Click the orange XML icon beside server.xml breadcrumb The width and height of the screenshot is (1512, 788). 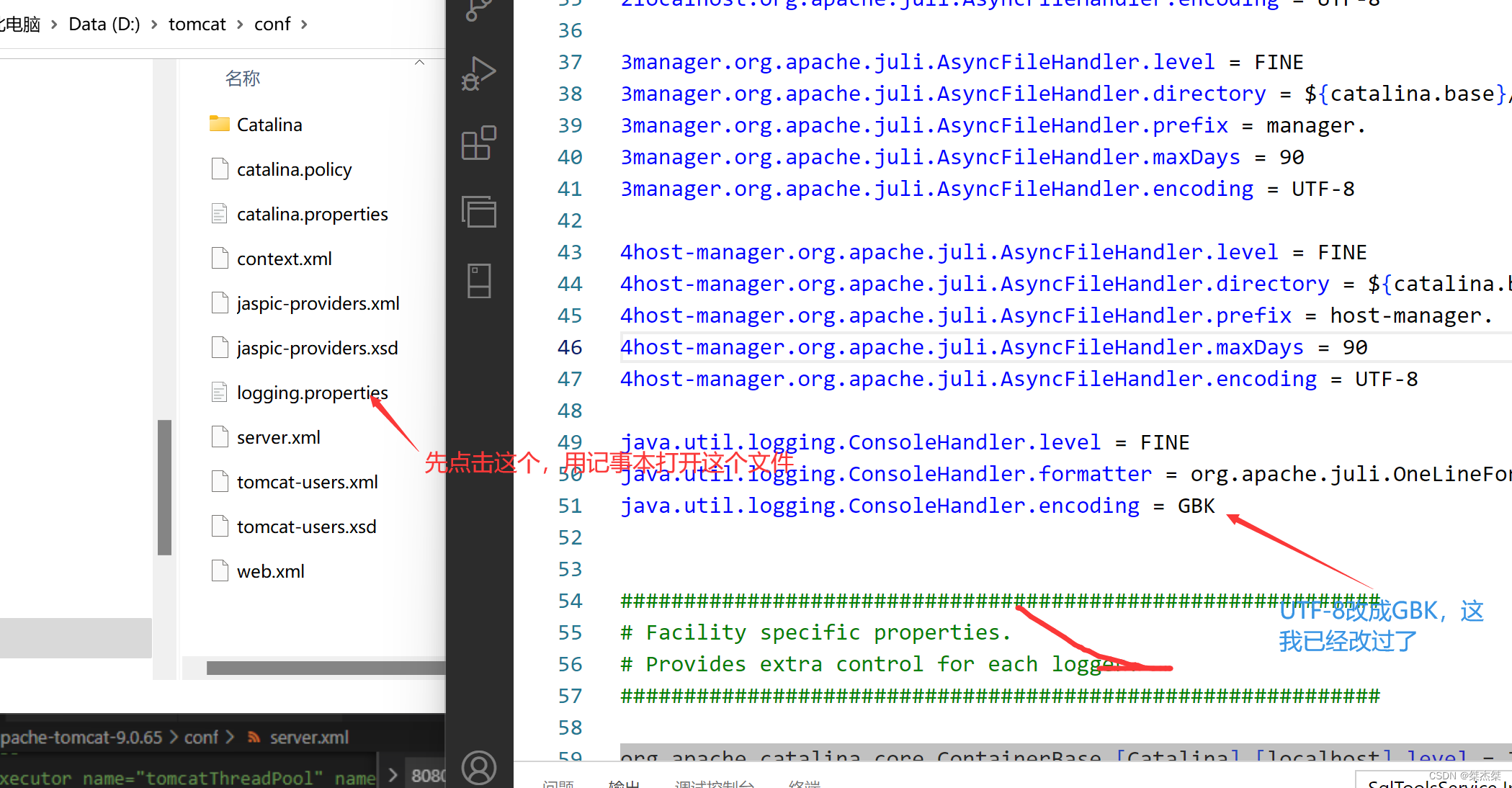254,738
